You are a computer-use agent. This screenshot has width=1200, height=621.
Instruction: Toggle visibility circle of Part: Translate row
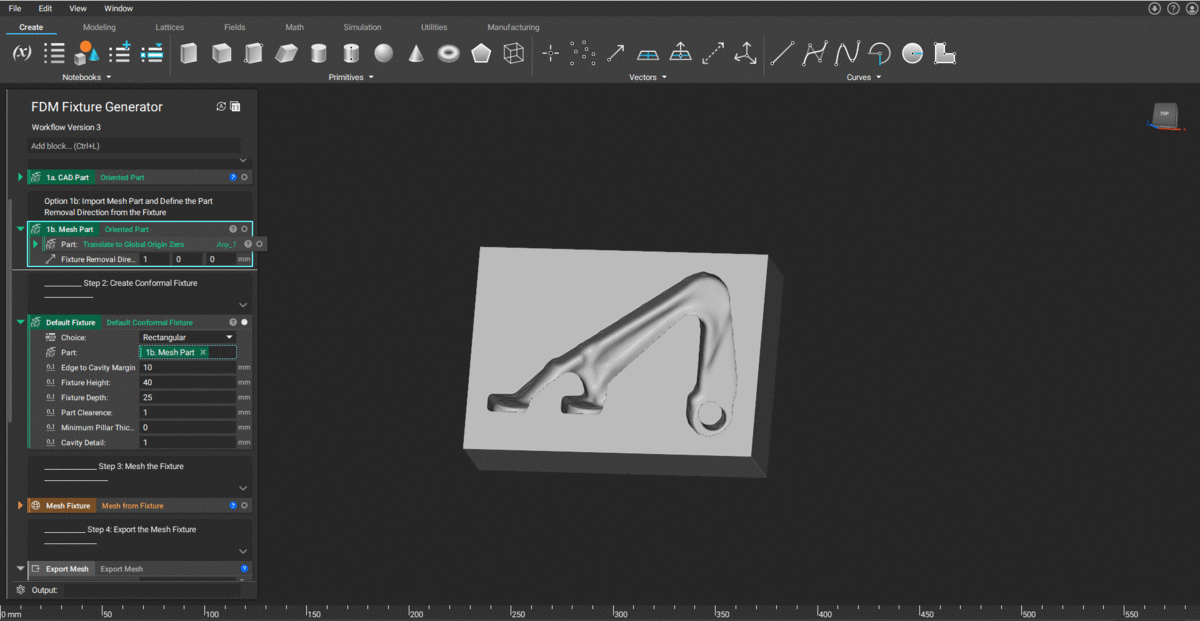coord(259,244)
